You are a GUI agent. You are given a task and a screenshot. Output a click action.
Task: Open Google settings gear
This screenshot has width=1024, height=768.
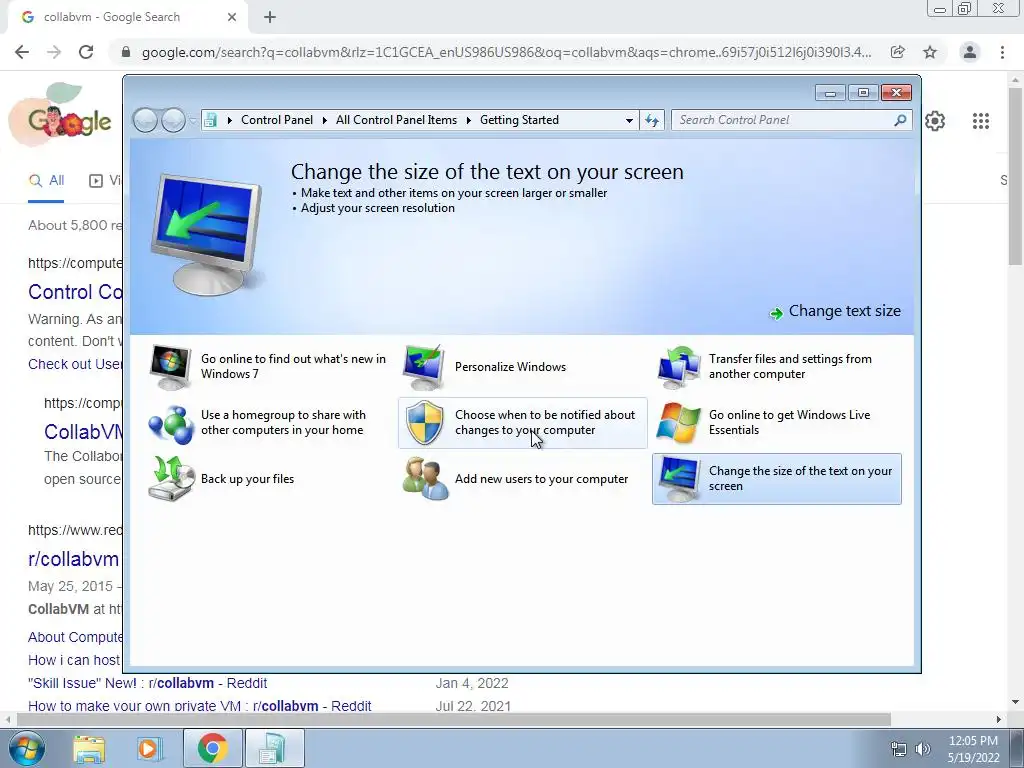tap(935, 121)
